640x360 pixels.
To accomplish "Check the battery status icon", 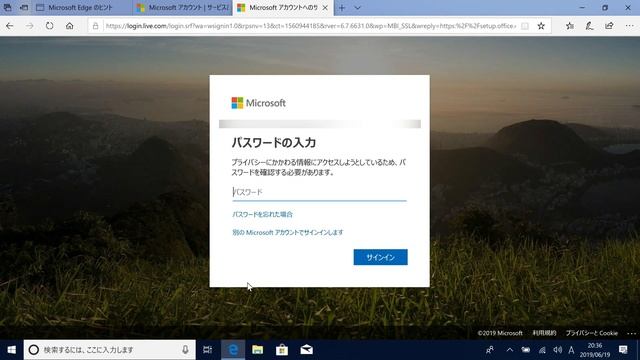I will [526, 350].
